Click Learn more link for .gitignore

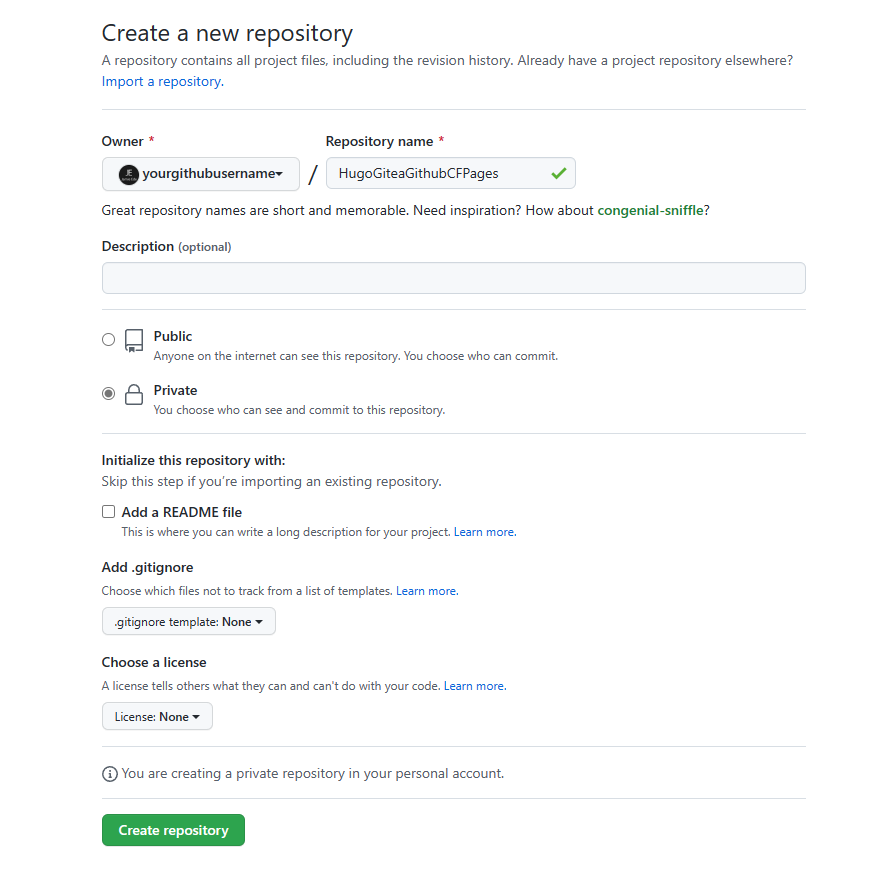coord(426,591)
